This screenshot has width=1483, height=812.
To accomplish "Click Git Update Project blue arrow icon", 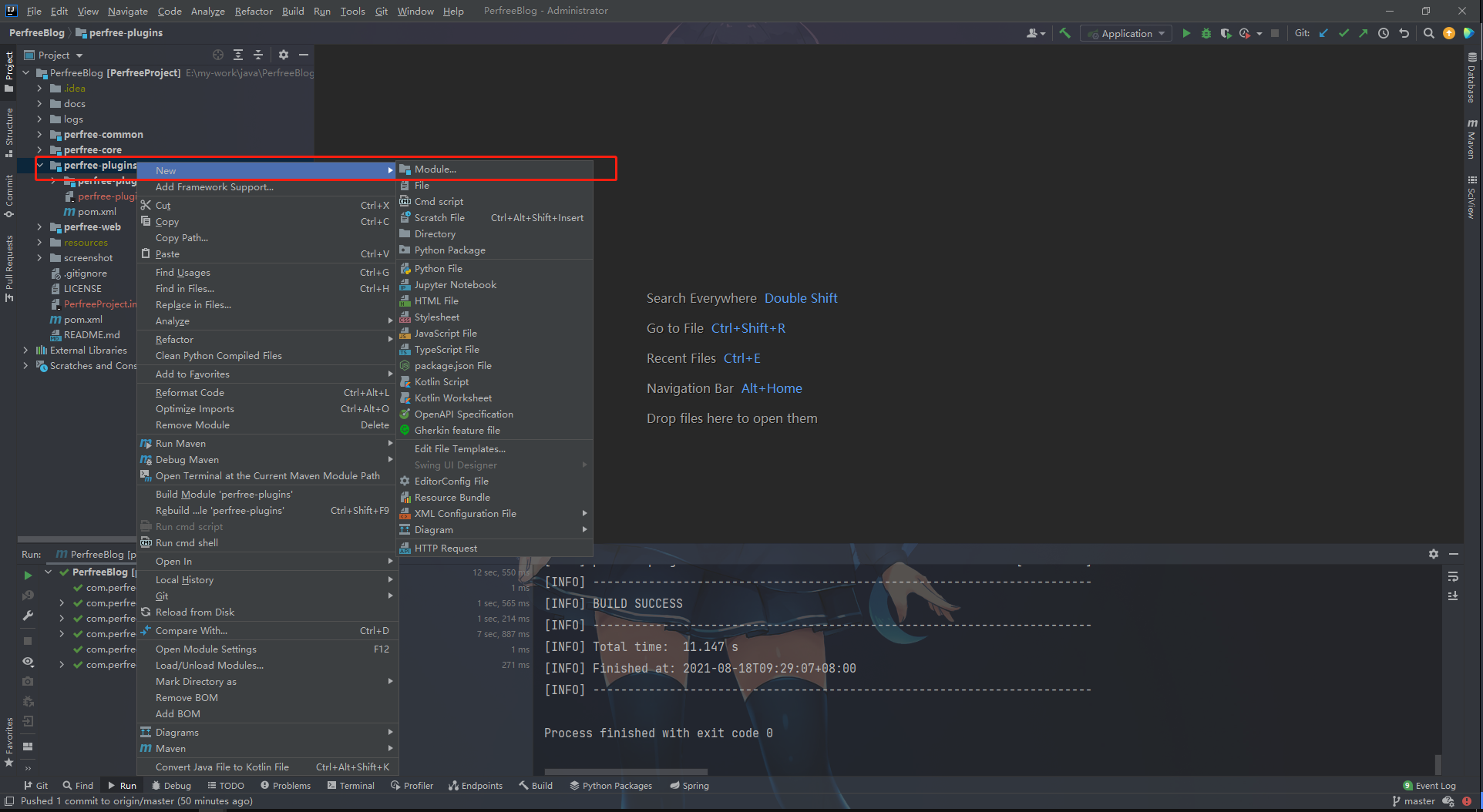I will tap(1323, 33).
